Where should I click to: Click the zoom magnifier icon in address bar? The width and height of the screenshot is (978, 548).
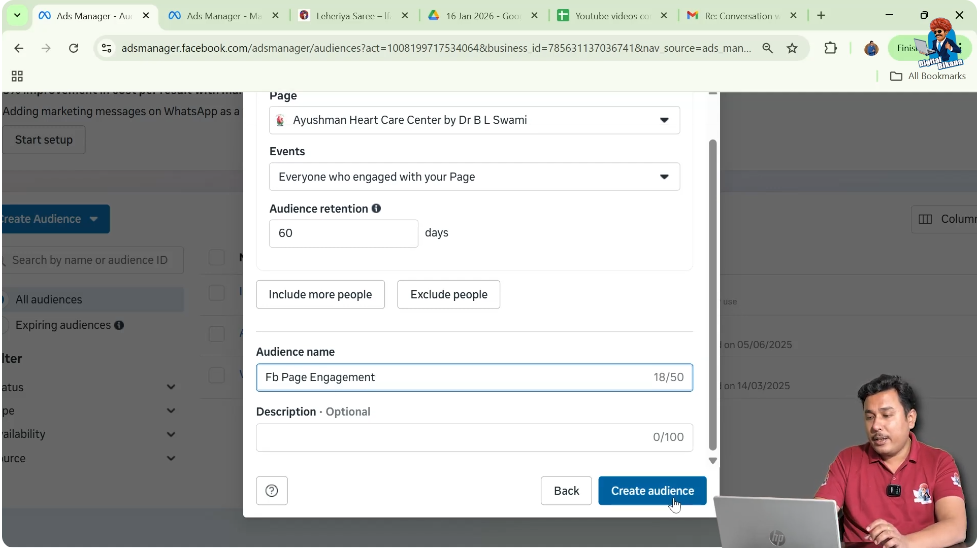pos(768,48)
